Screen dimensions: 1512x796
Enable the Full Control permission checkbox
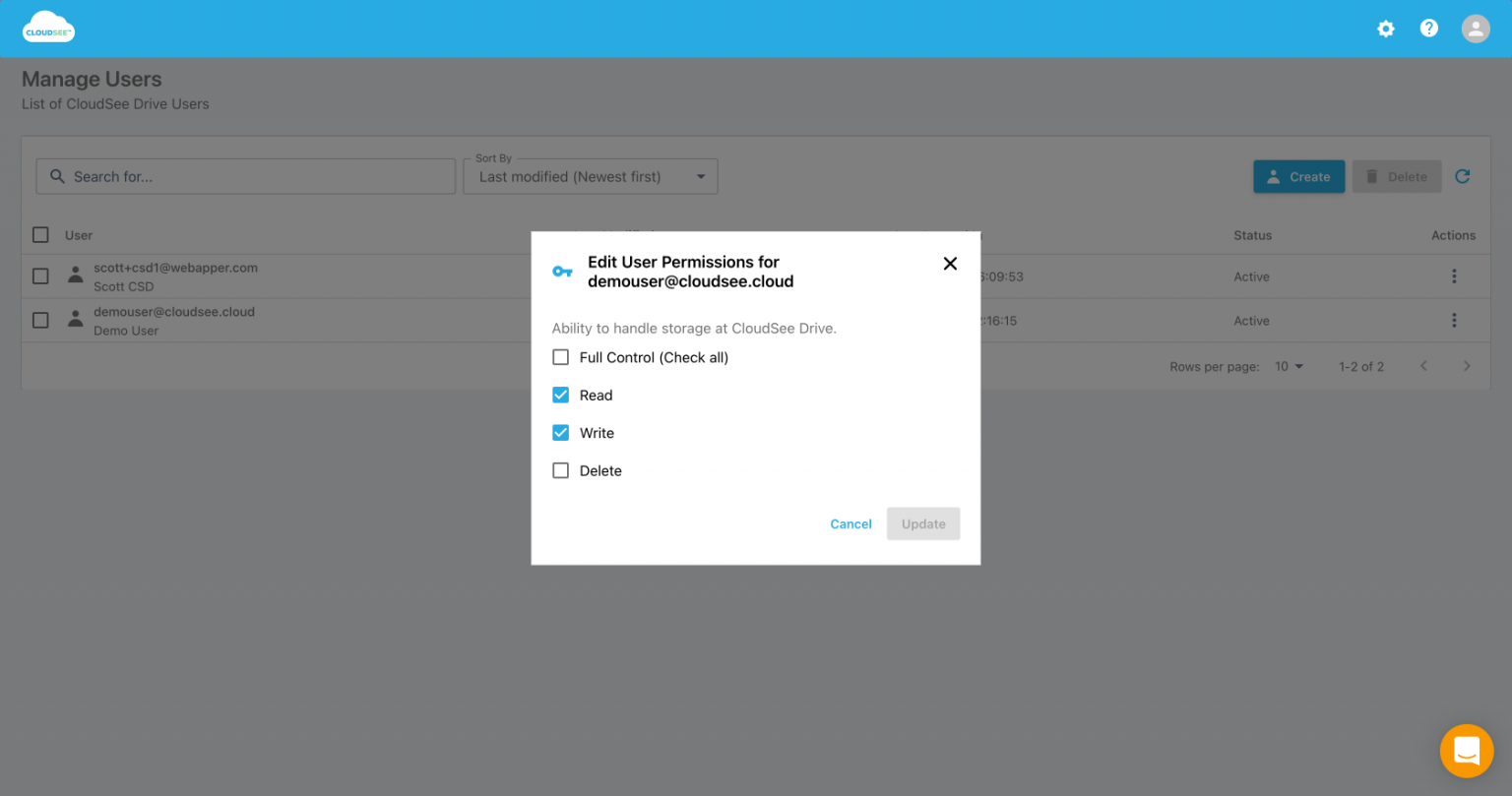pyautogui.click(x=560, y=357)
